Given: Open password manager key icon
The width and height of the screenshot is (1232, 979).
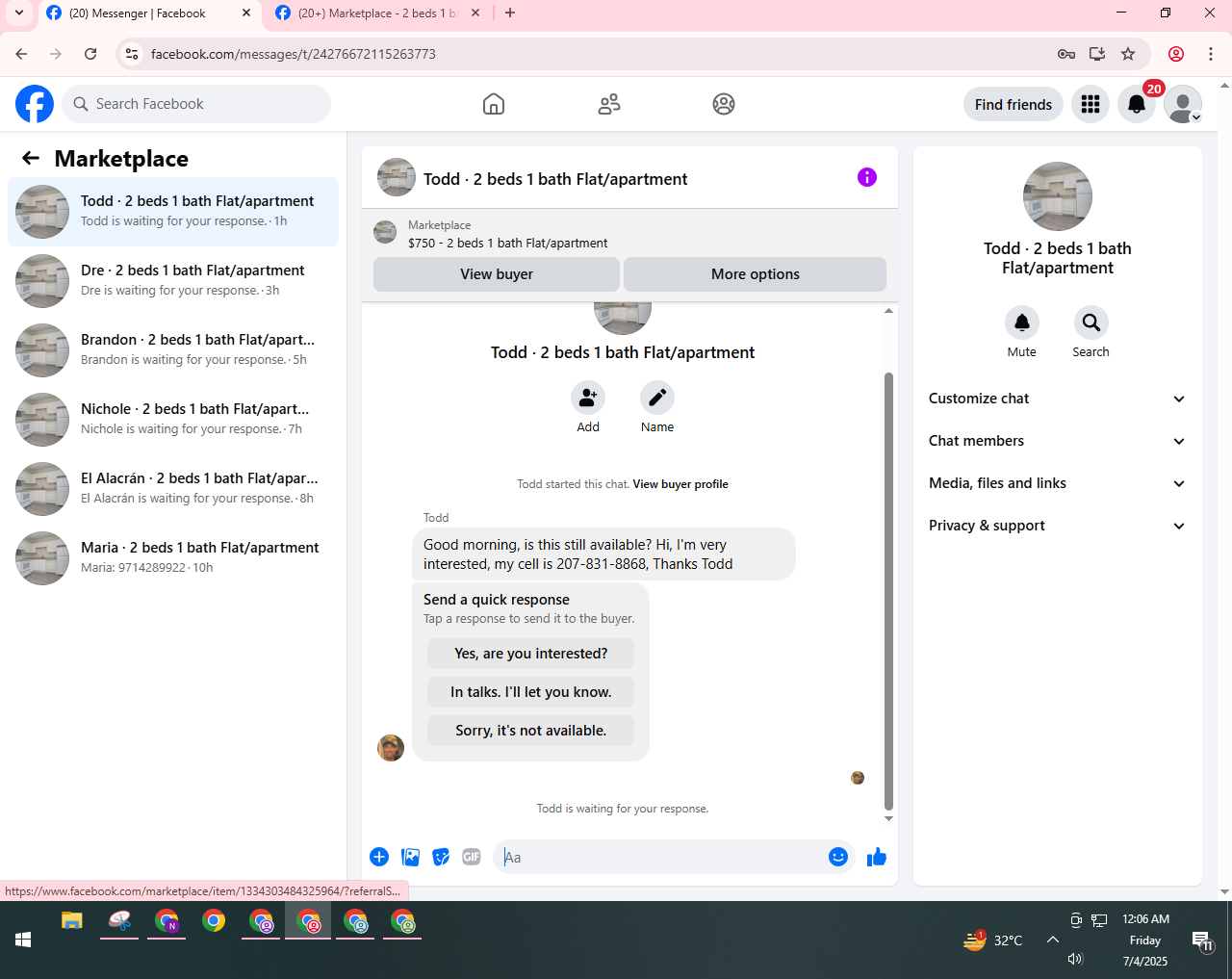Looking at the screenshot, I should (1066, 54).
